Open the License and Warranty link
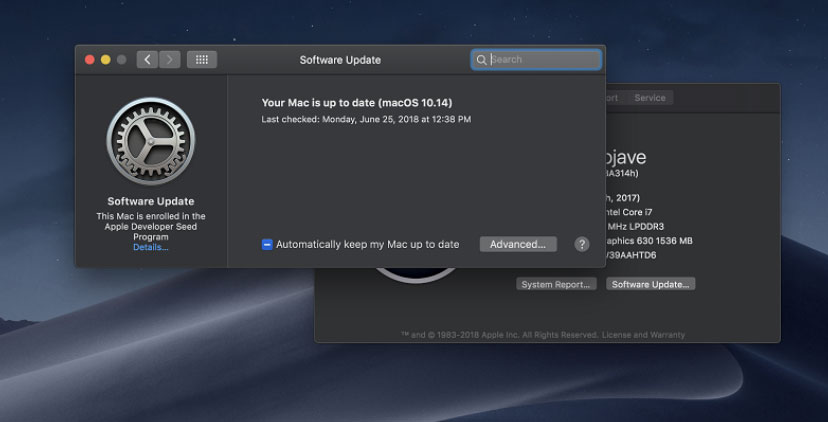The image size is (828, 422). [643, 335]
